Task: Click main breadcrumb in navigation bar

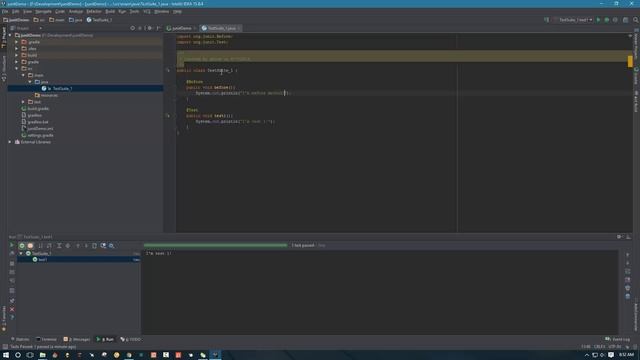Action: 57,20
